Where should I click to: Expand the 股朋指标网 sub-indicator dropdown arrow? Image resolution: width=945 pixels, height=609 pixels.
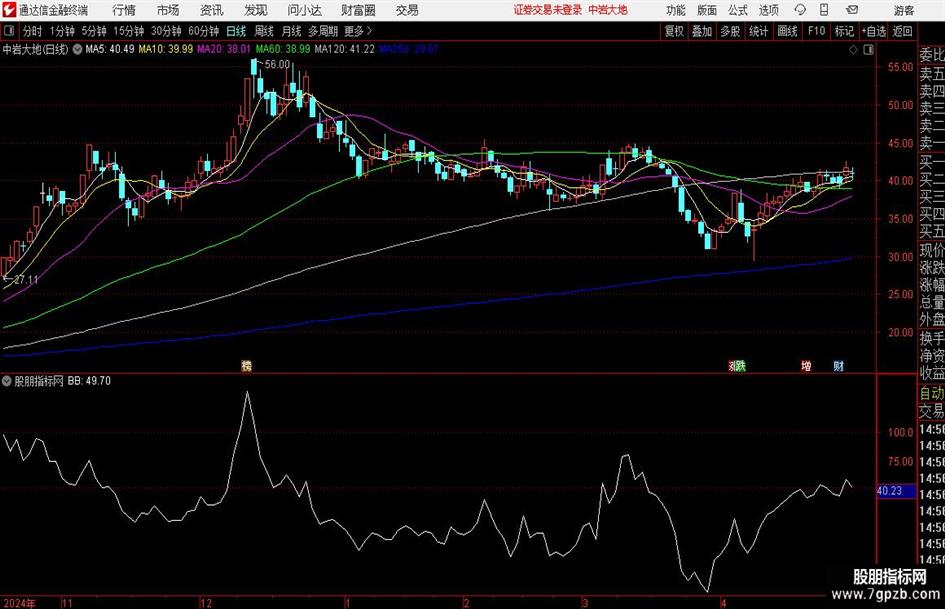pyautogui.click(x=7, y=381)
